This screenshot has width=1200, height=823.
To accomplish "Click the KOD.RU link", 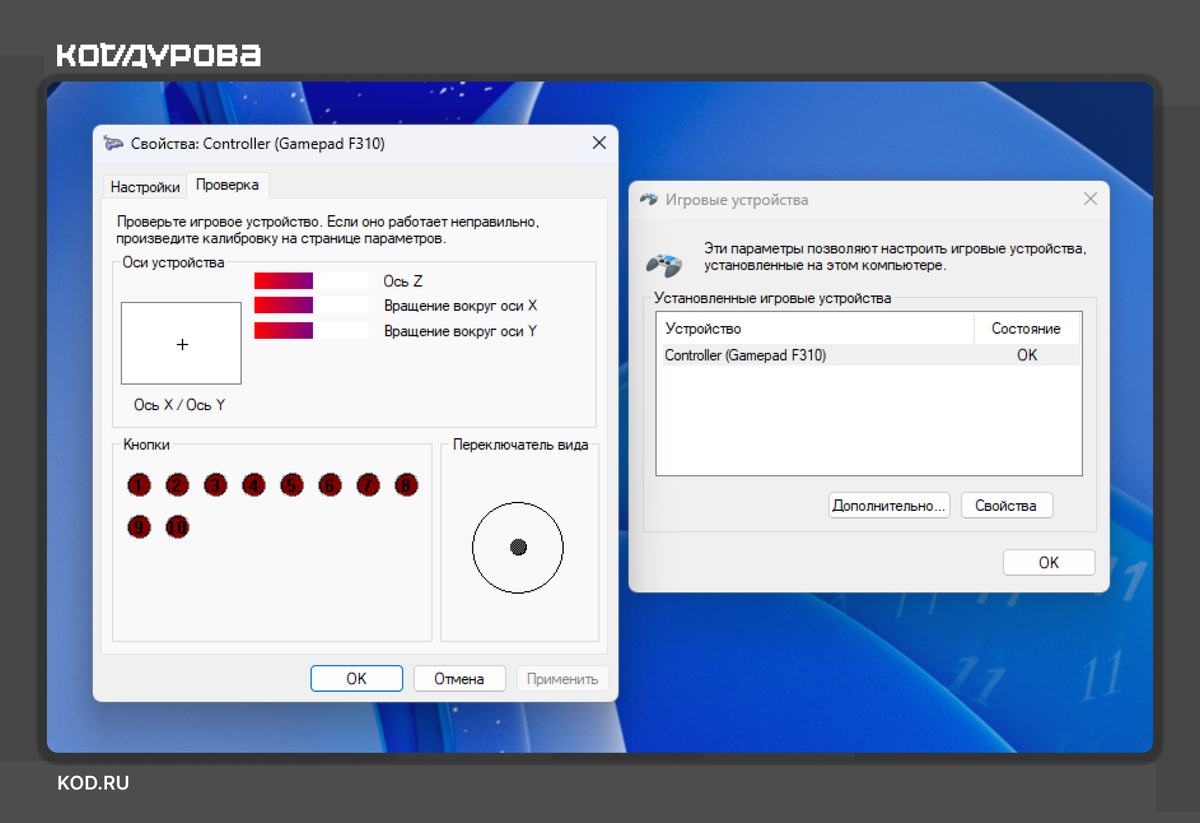I will click(93, 784).
